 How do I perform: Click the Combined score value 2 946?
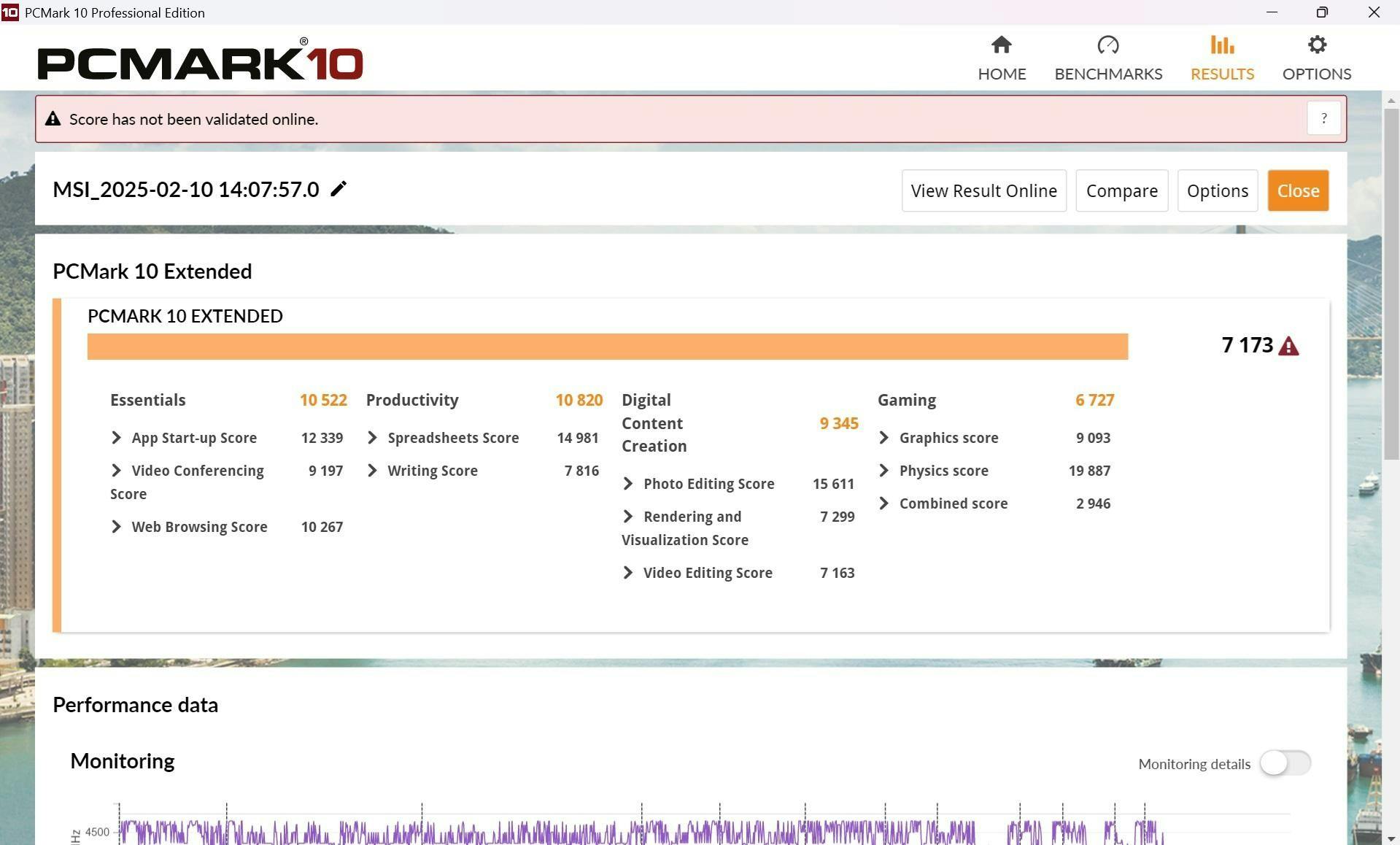coord(1093,503)
